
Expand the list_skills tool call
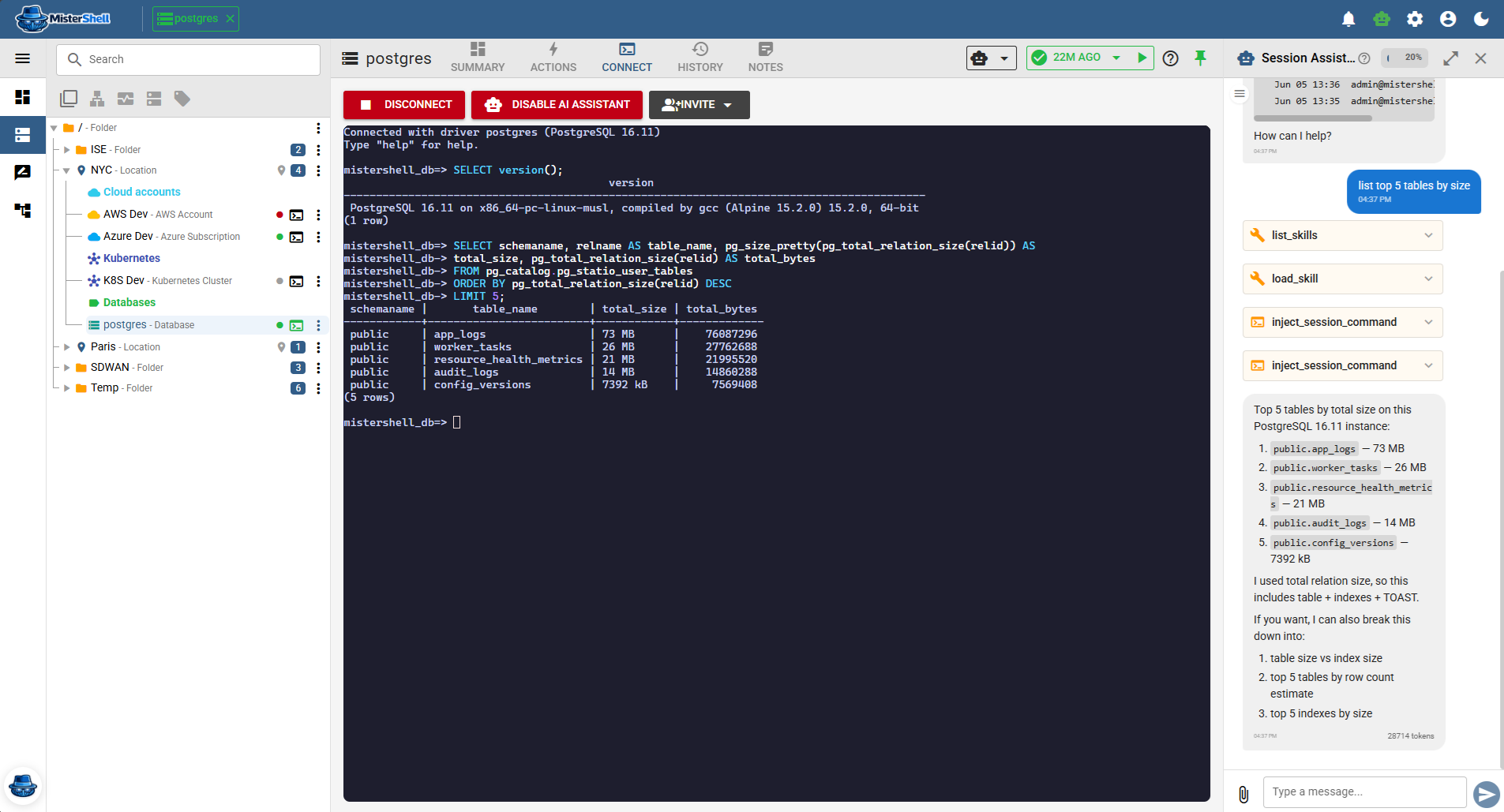[x=1343, y=235]
